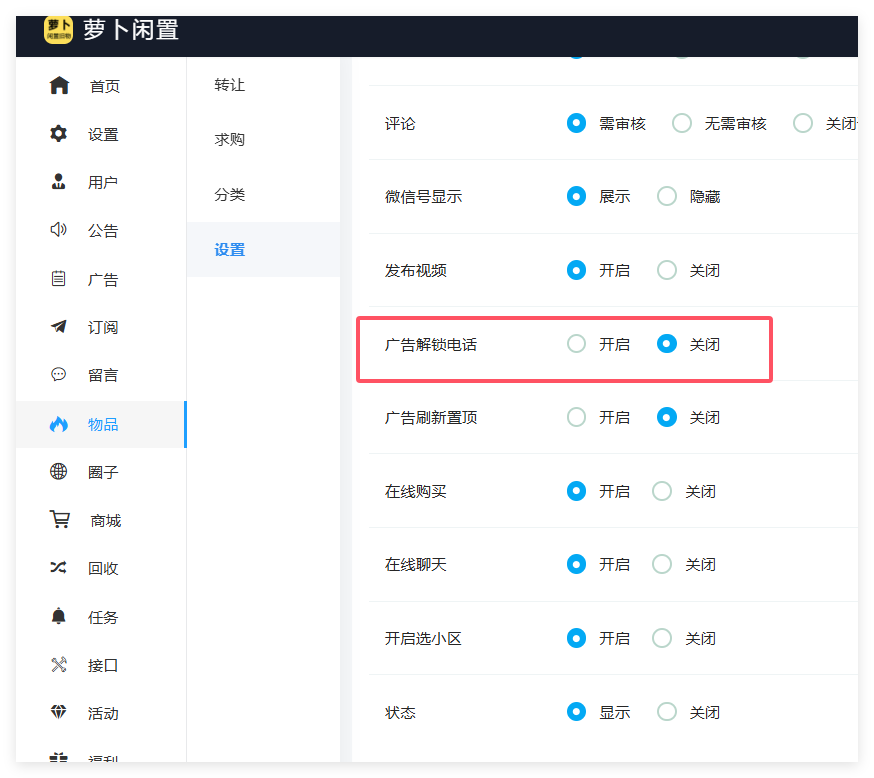Viewport: 874px width, 778px height.
Task: Click the tools icon beside 接口
Action: [59, 665]
